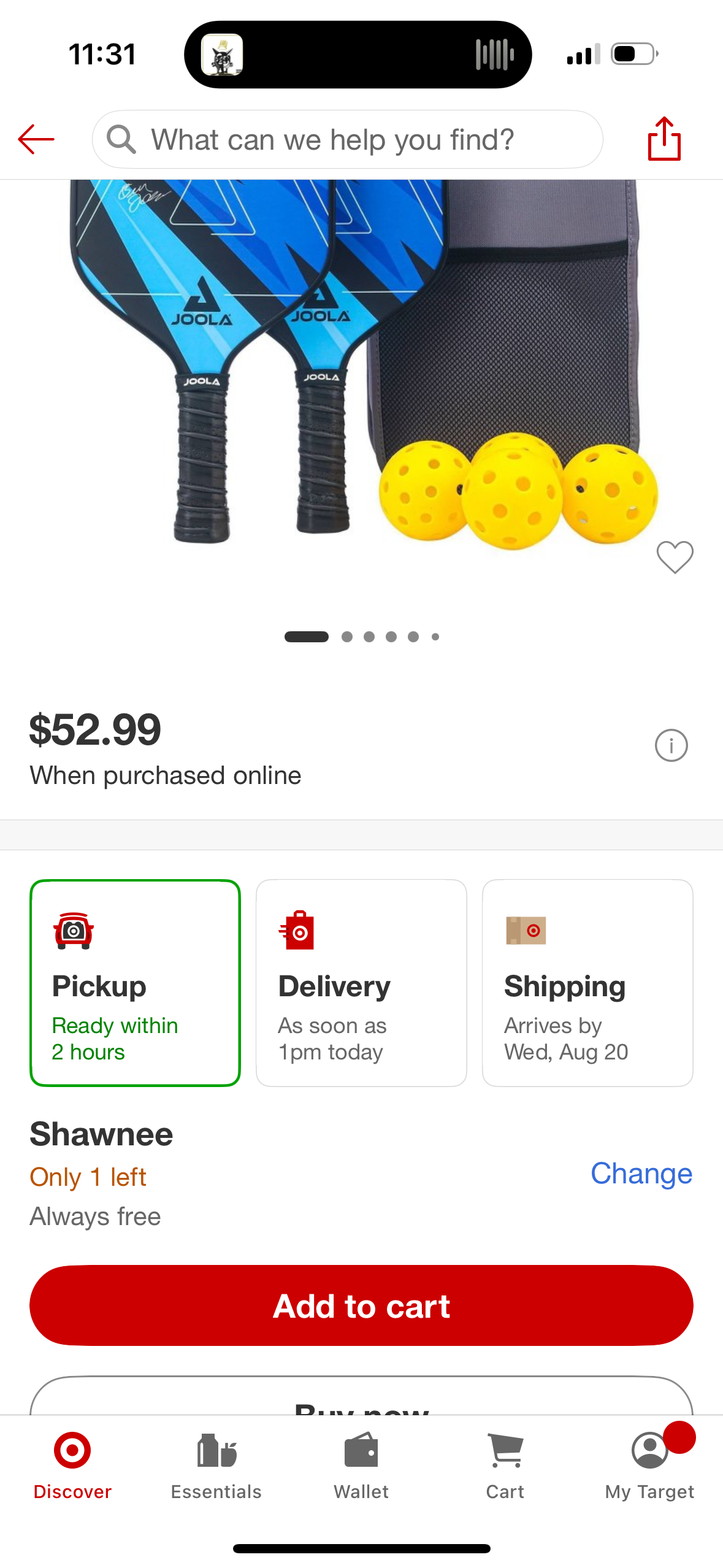
Task: Select the Pickup fulfillment option
Action: point(135,983)
